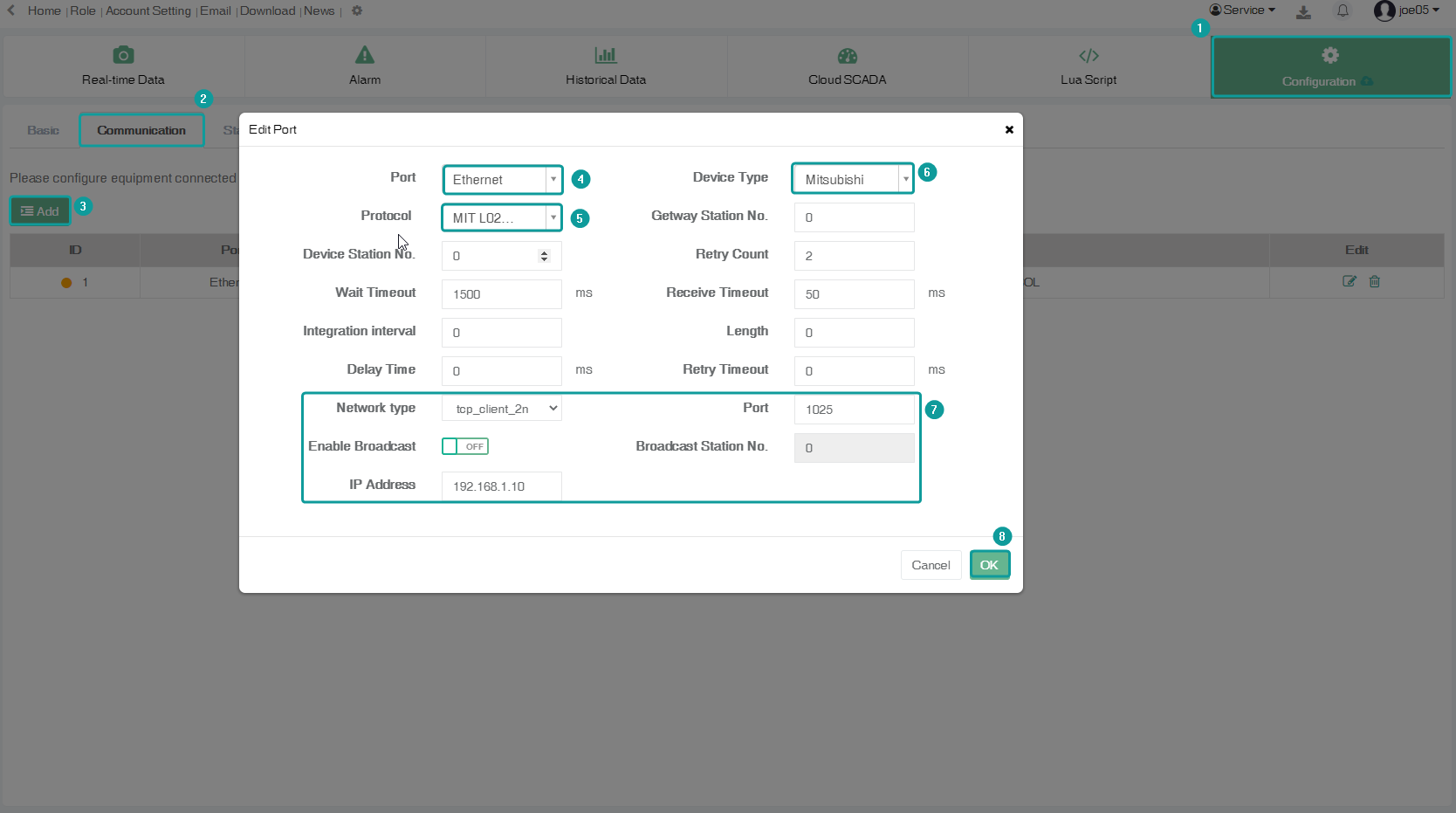Screen dimensions: 1456x813
Task: Click the Alarm warning triangle icon
Action: (x=365, y=56)
